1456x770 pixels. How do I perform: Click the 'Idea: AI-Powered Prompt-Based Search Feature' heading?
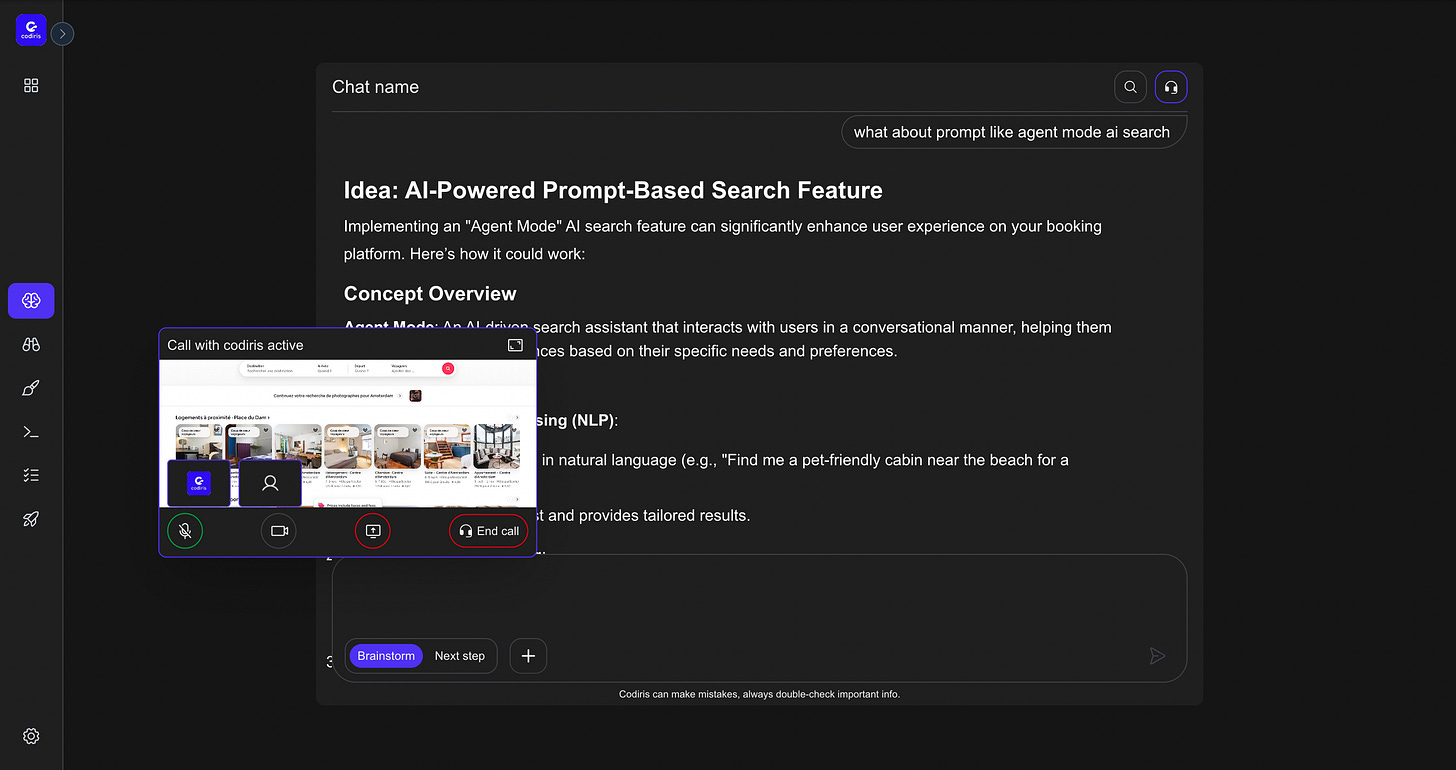(x=613, y=190)
